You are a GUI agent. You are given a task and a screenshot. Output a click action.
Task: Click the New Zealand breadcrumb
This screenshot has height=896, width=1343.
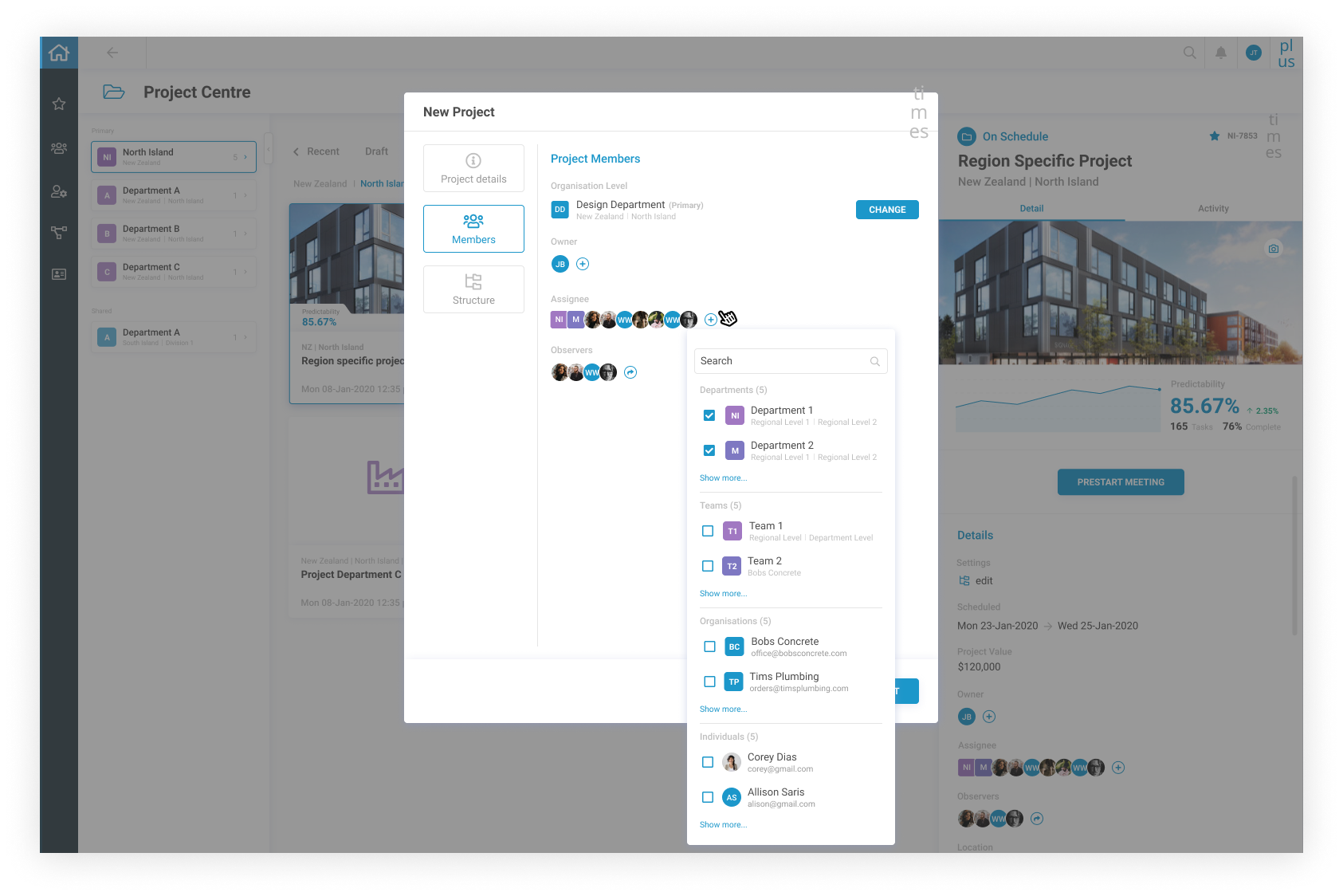tap(320, 184)
